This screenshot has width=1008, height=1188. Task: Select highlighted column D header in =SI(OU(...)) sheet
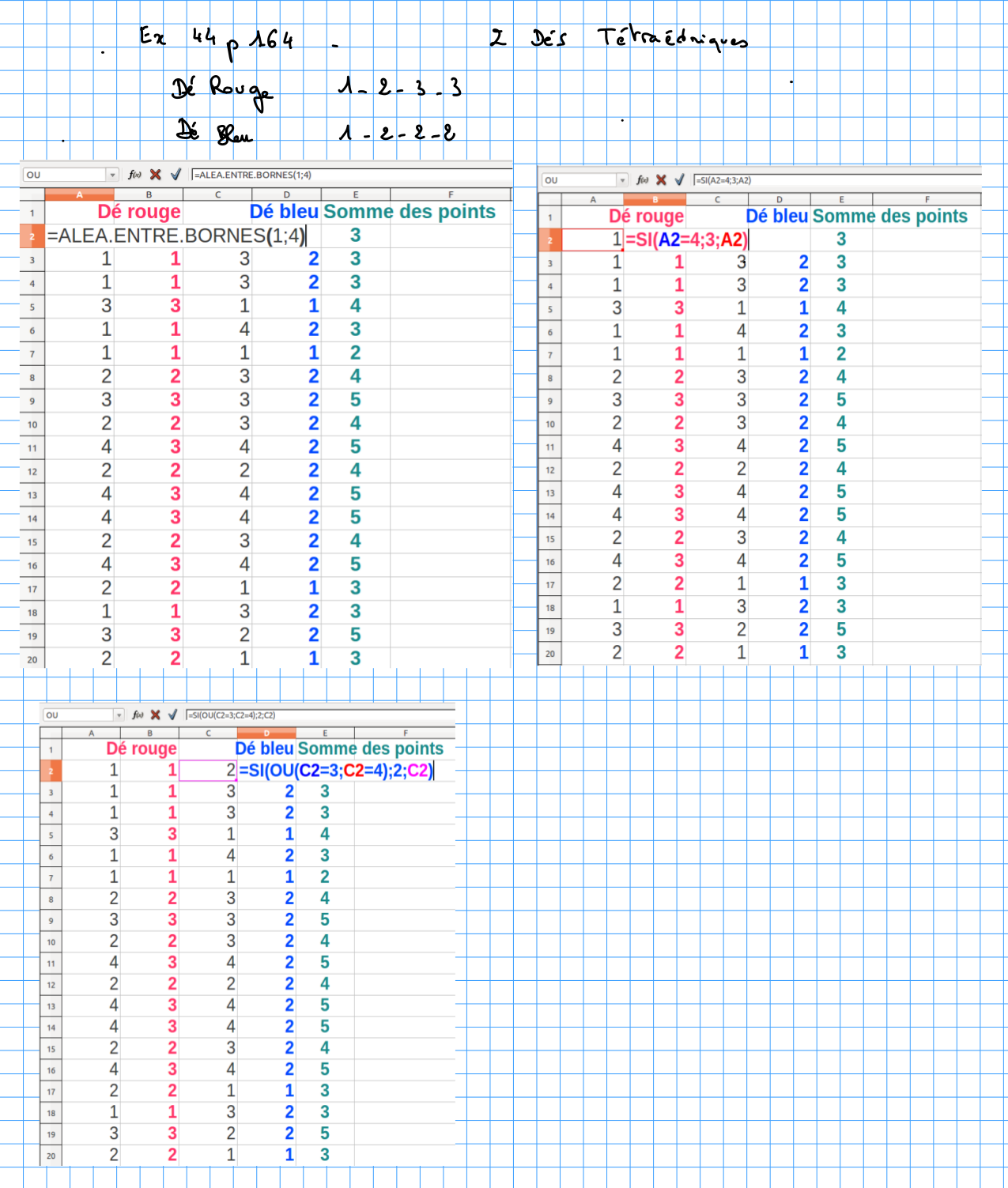pos(266,734)
